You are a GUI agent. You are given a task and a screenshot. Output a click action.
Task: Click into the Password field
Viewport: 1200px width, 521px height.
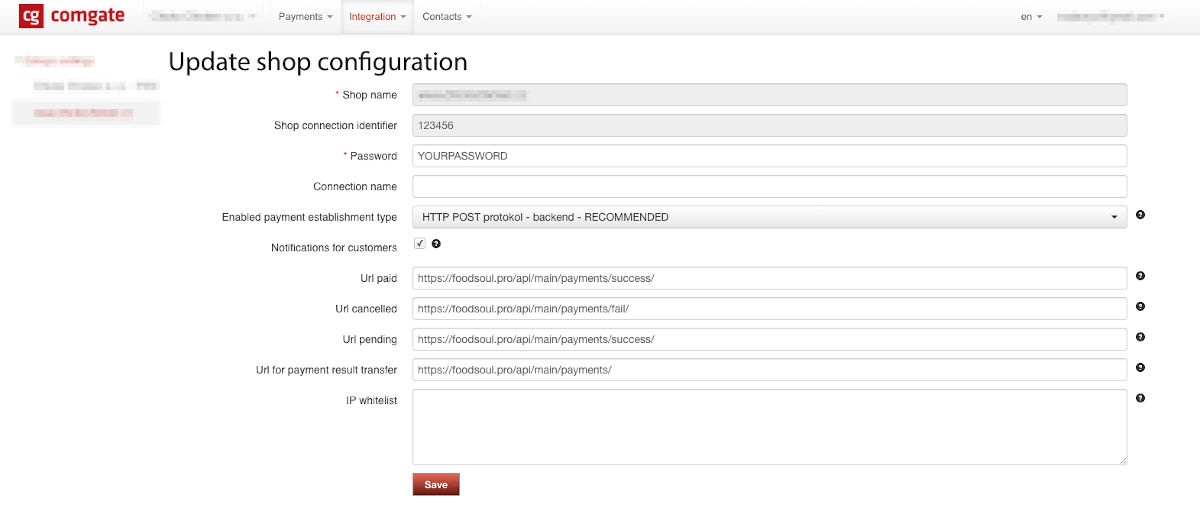(768, 156)
